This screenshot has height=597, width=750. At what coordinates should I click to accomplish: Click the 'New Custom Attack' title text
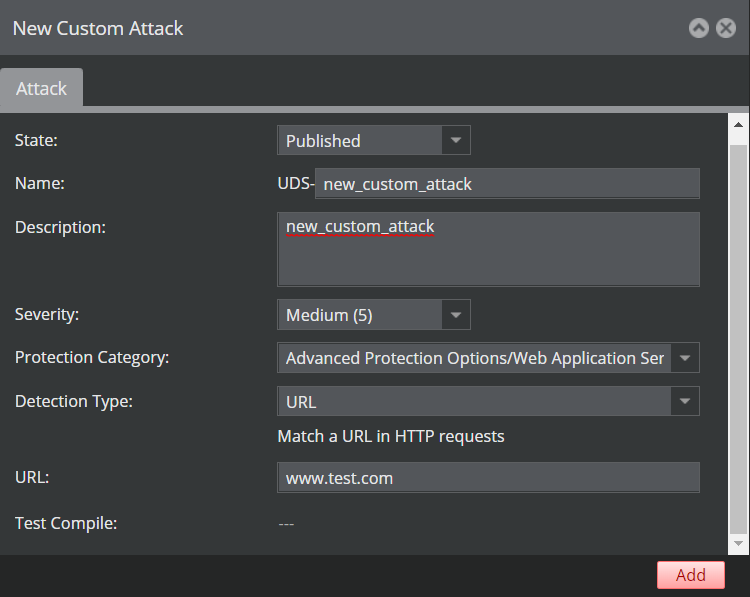pos(98,28)
